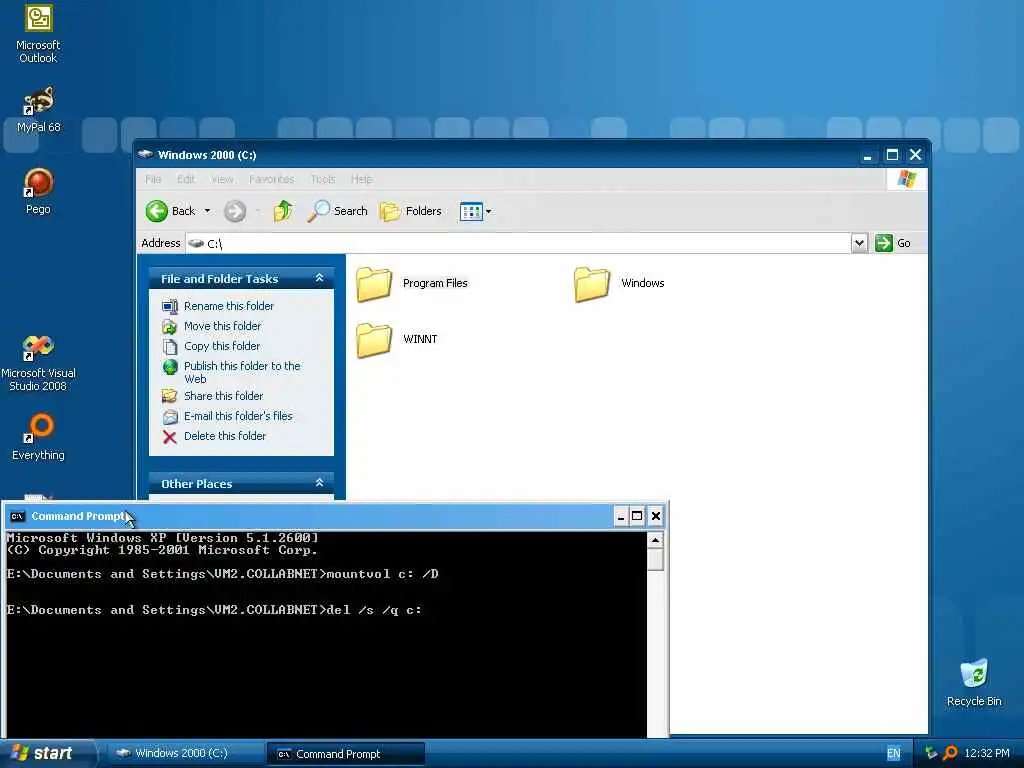The height and width of the screenshot is (768, 1024).
Task: Click the Command Prompt scrollbar thumb
Action: pos(655,560)
